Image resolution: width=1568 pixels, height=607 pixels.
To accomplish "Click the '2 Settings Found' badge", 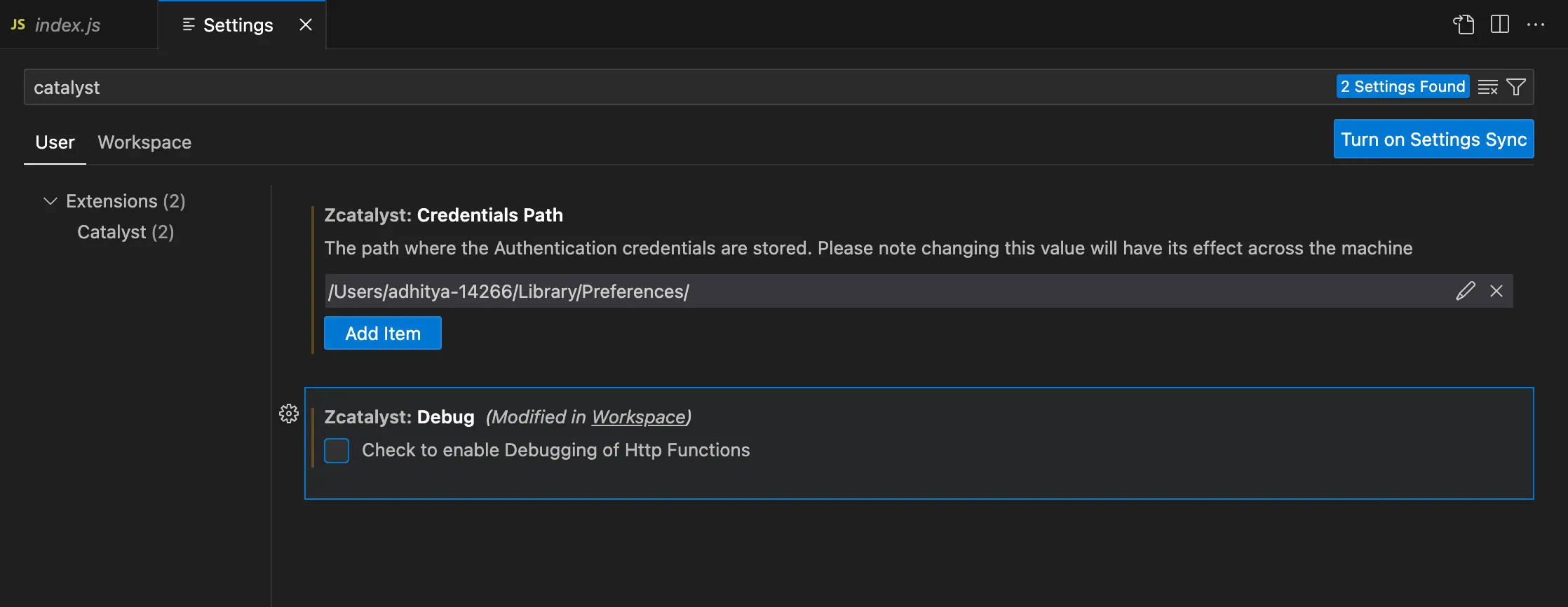I will (1403, 86).
